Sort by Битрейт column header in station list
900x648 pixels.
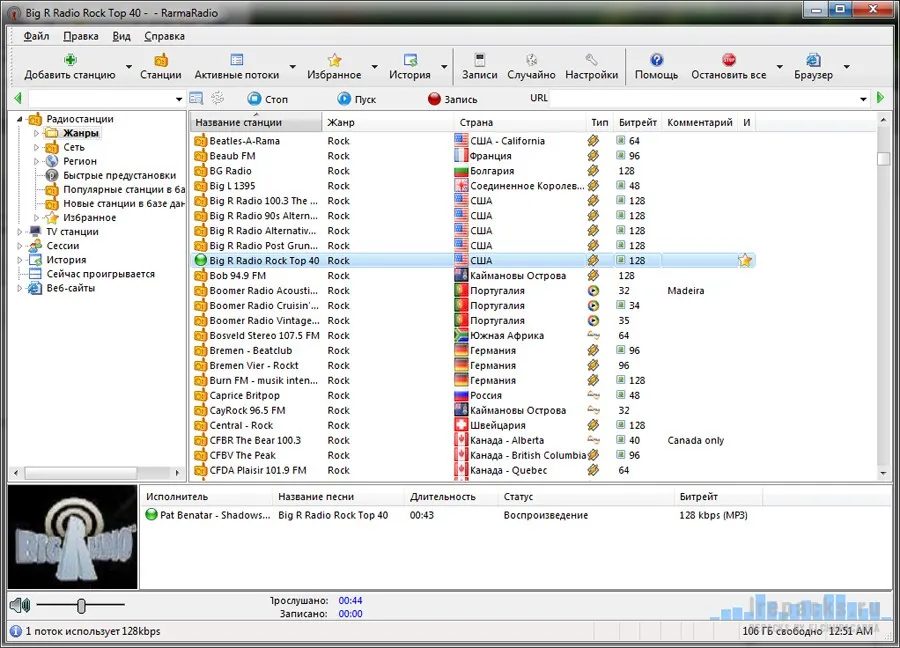638,122
